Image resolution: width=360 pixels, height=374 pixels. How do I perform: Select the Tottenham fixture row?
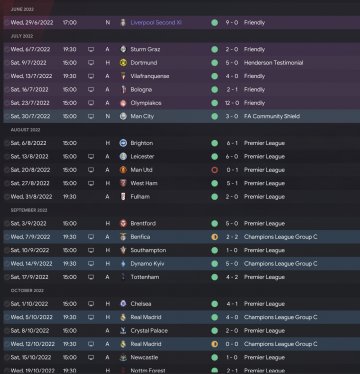coord(182,277)
